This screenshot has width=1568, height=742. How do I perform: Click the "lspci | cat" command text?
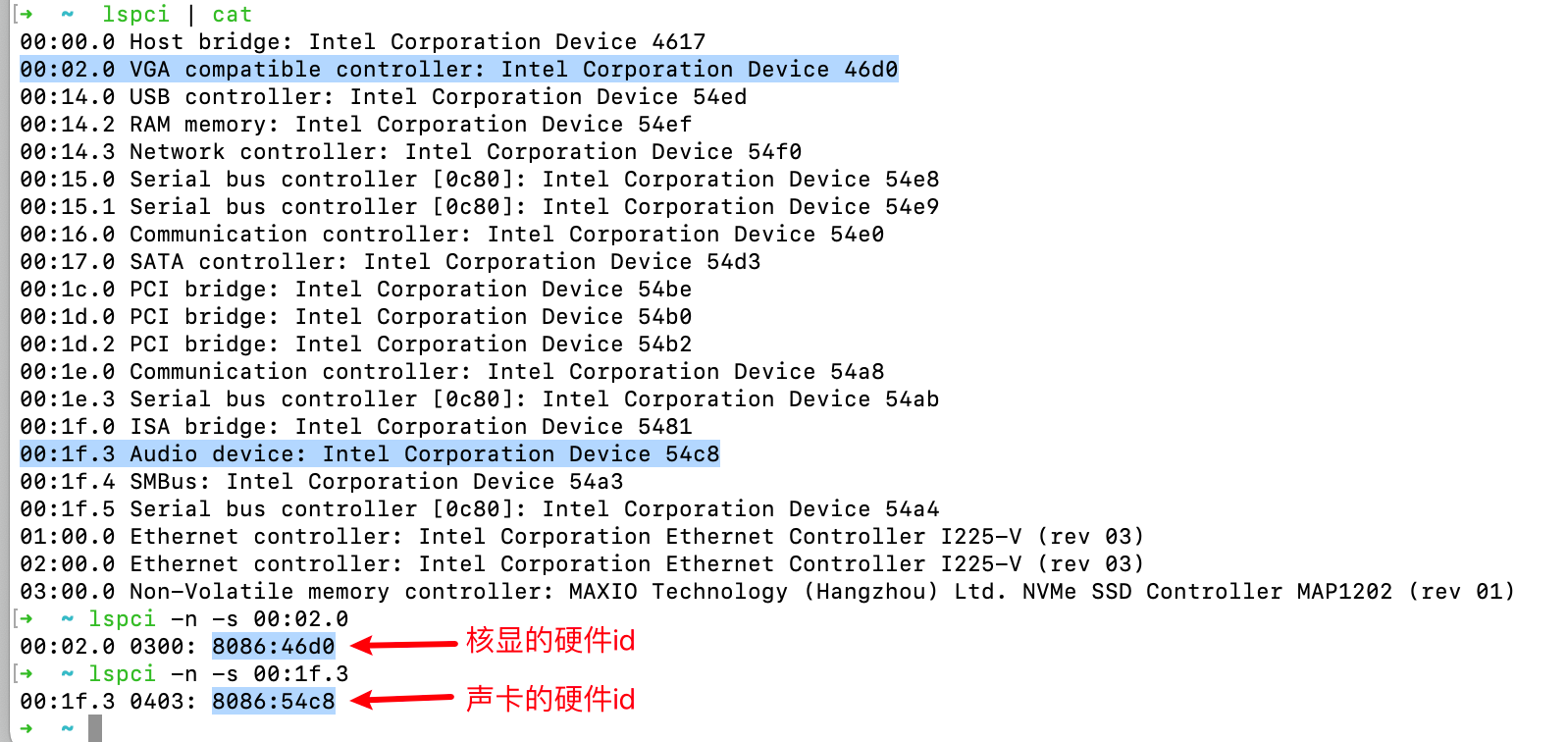178,15
